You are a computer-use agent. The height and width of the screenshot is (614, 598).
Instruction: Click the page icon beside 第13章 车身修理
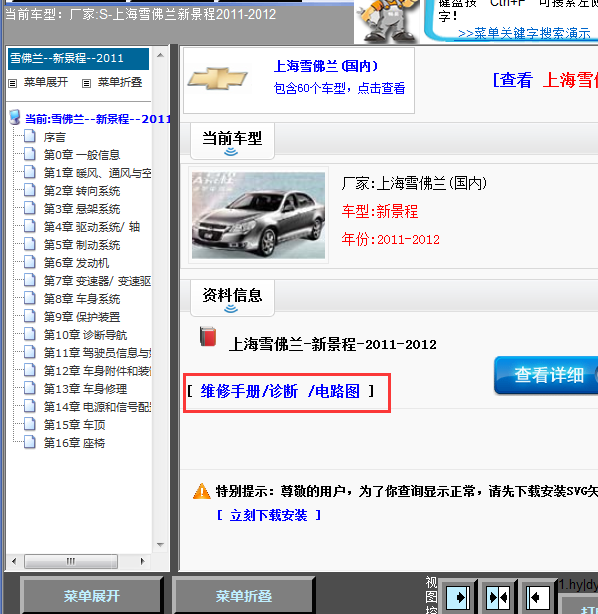click(x=29, y=388)
